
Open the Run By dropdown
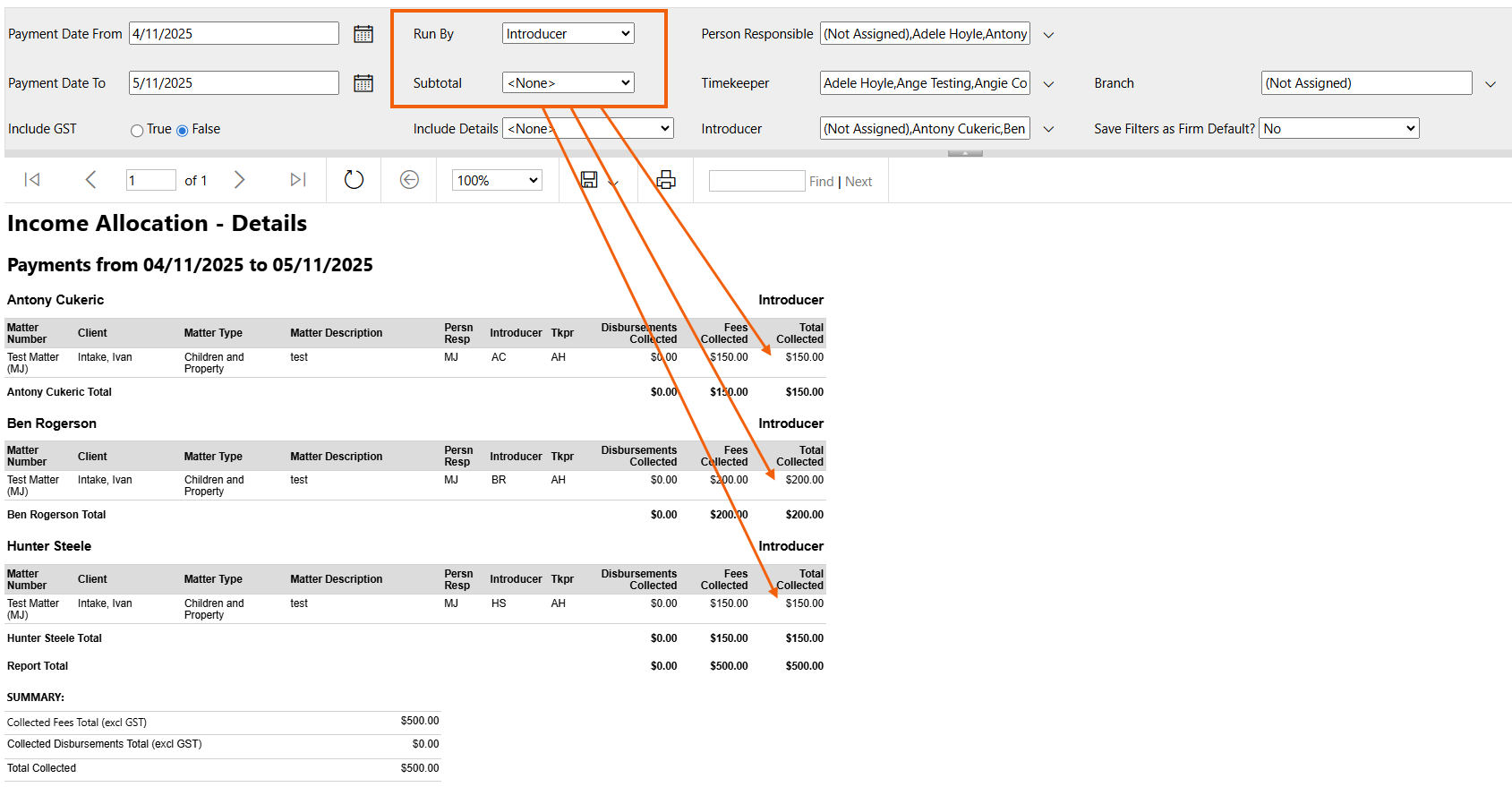[568, 34]
